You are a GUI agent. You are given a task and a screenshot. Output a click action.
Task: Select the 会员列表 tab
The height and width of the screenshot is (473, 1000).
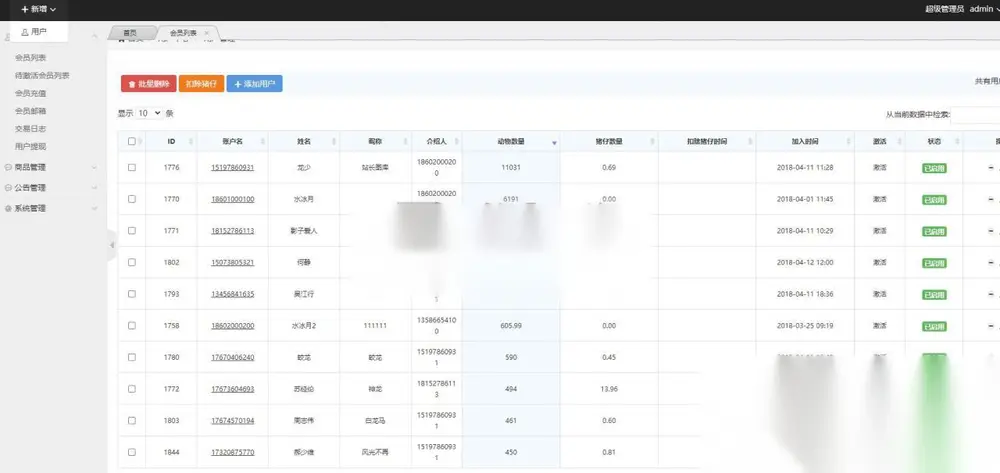pos(183,33)
